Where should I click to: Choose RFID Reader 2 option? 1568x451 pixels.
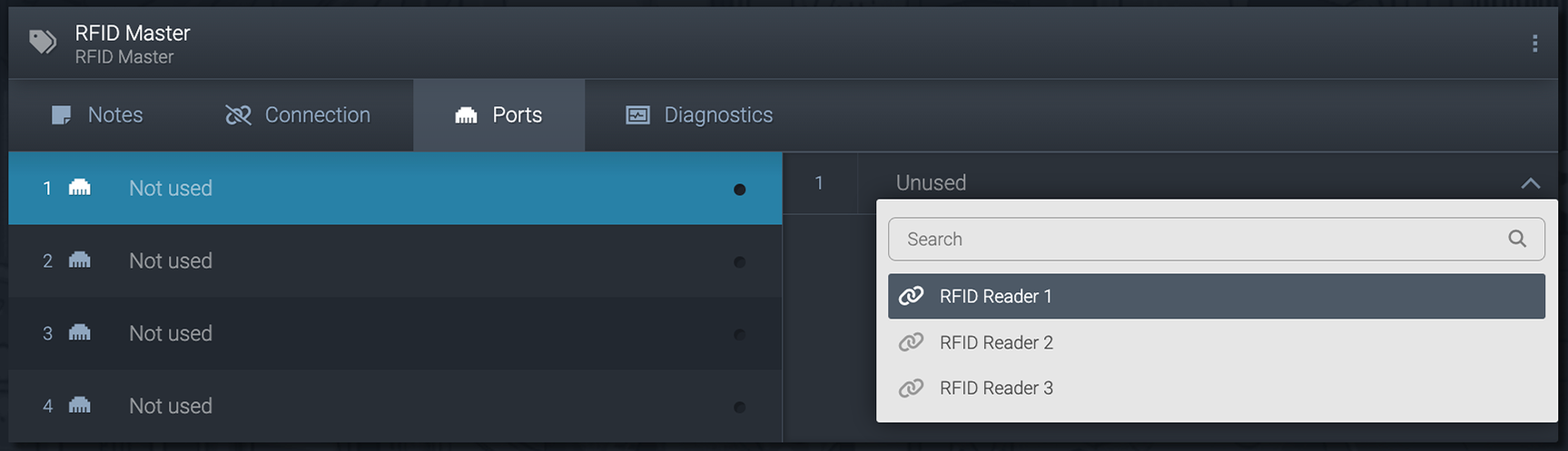pos(996,343)
